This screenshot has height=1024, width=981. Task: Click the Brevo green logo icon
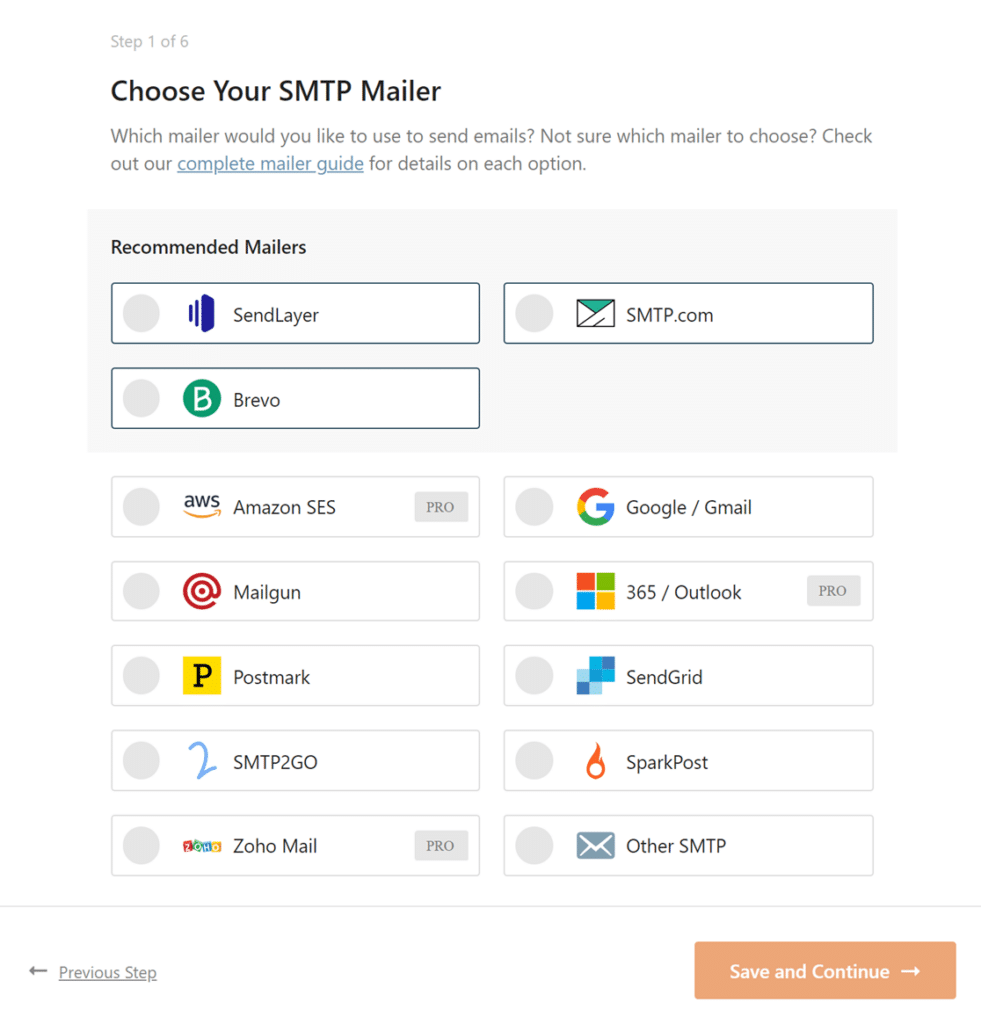point(201,398)
